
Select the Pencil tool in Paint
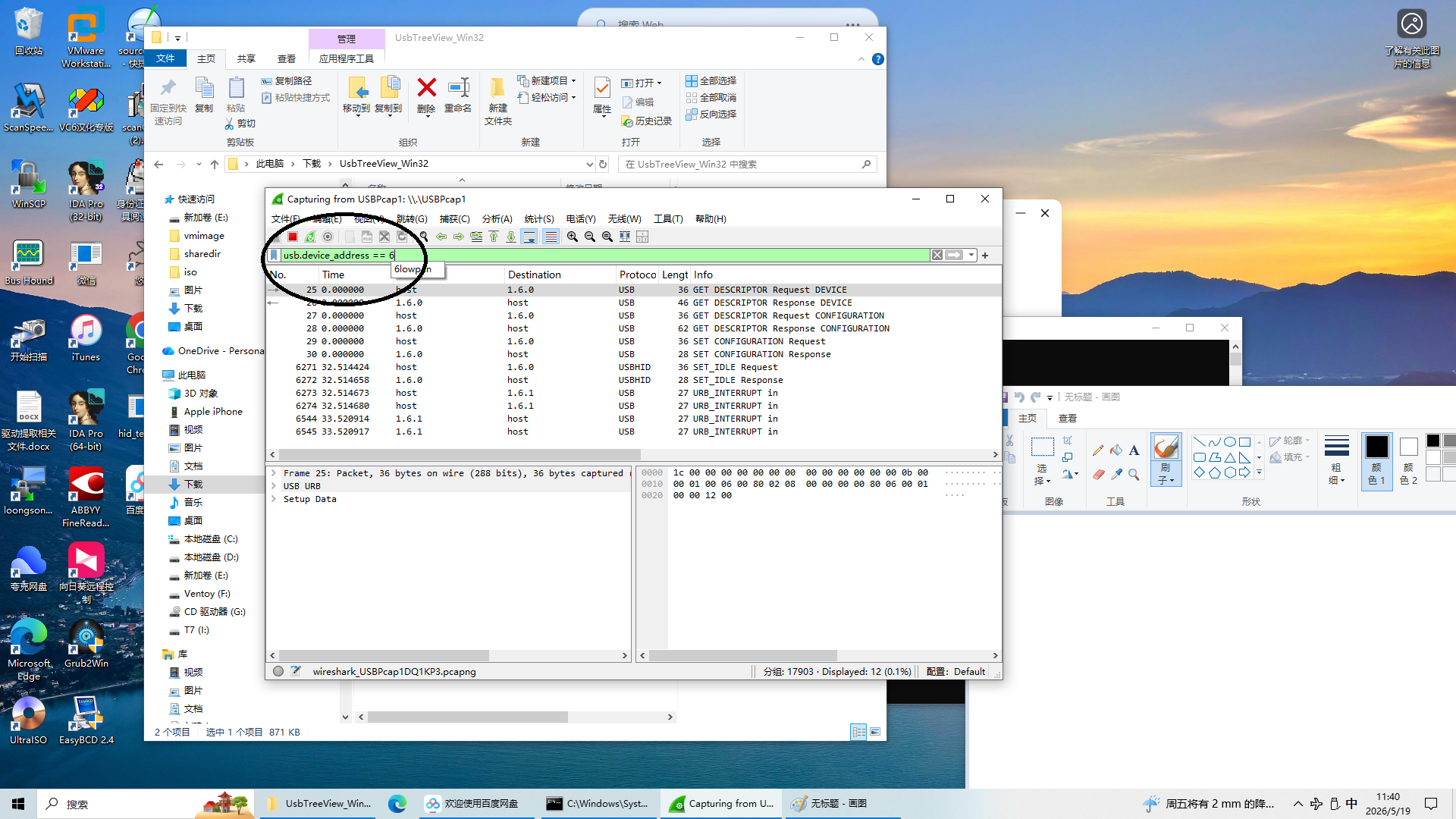[1098, 450]
